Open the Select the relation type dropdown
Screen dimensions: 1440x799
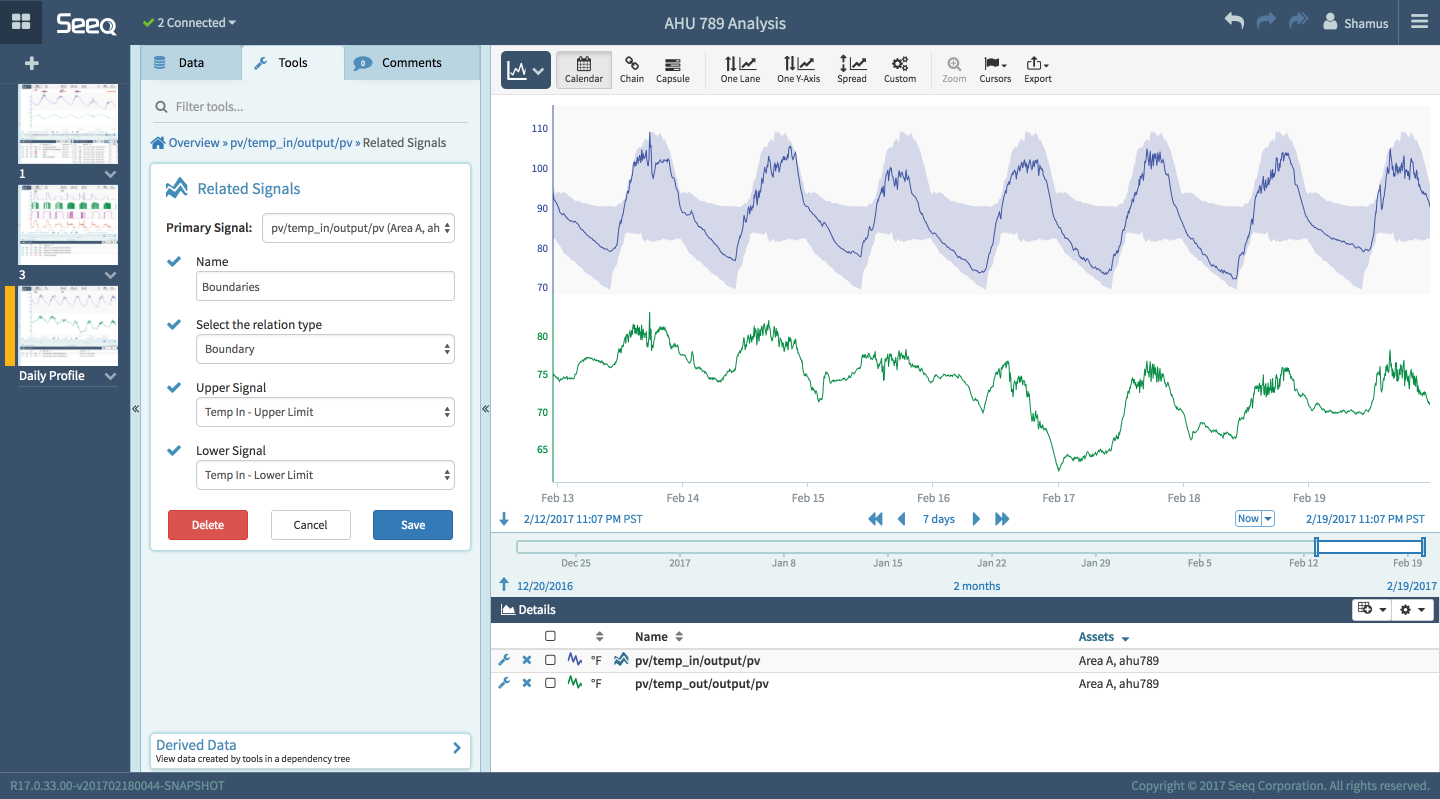pos(325,348)
